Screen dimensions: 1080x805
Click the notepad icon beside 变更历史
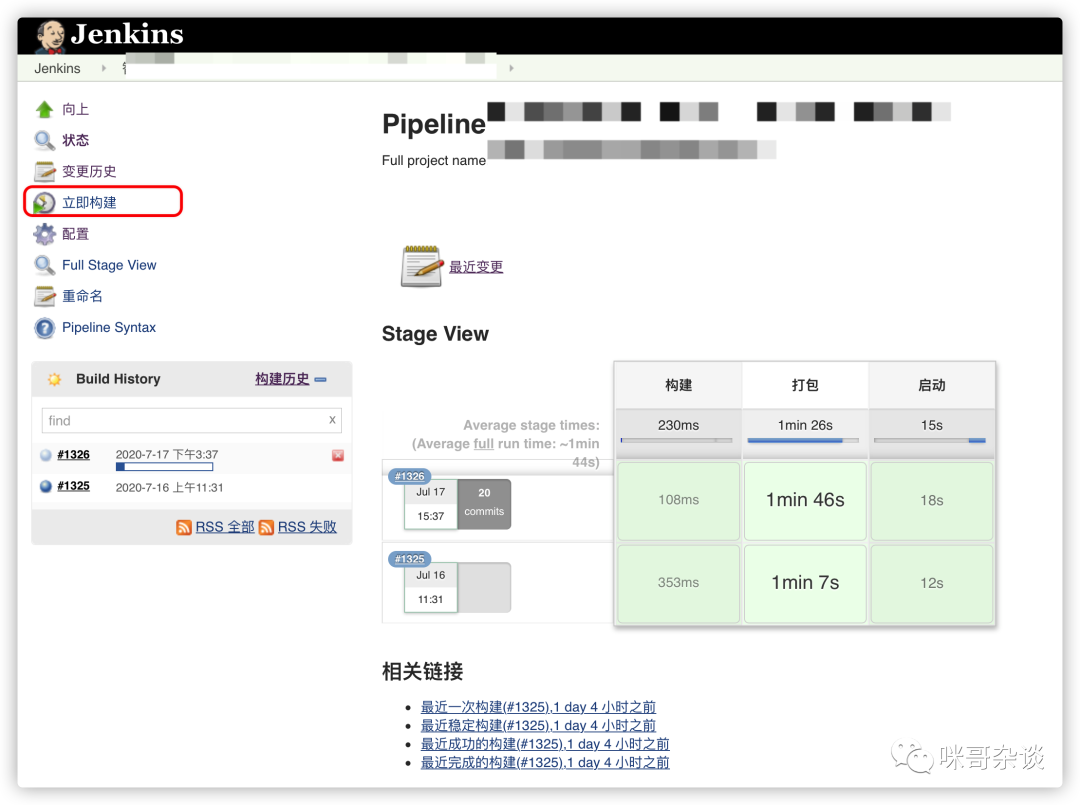[x=45, y=171]
